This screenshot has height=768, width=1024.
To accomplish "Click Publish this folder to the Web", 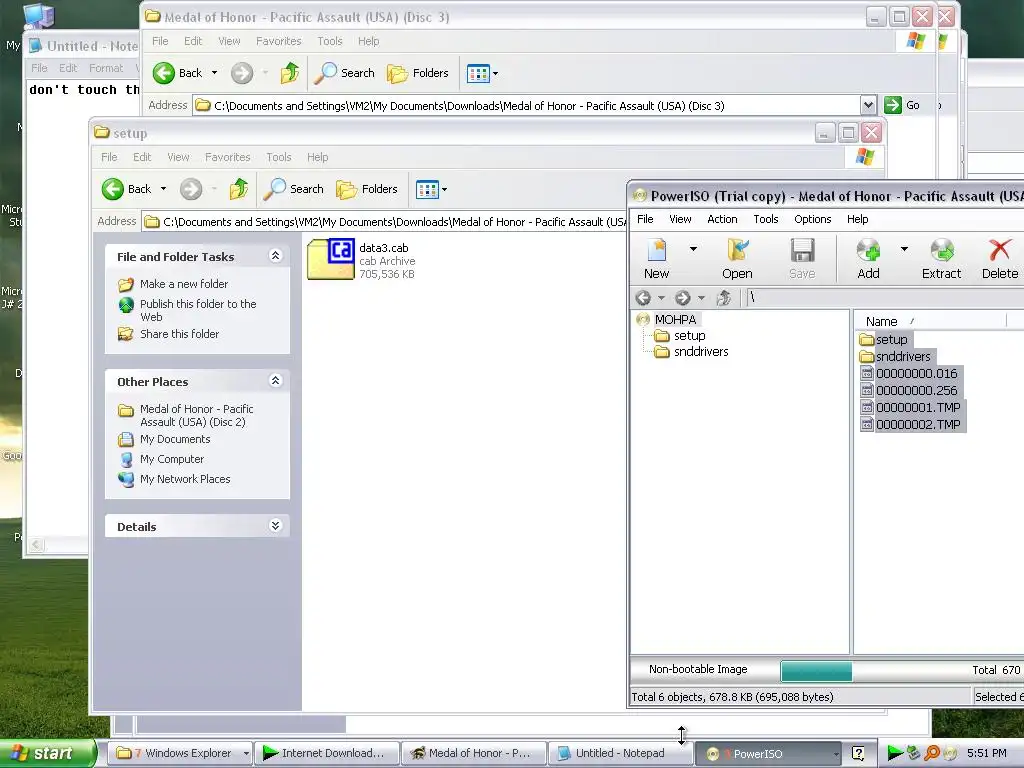I will [198, 310].
